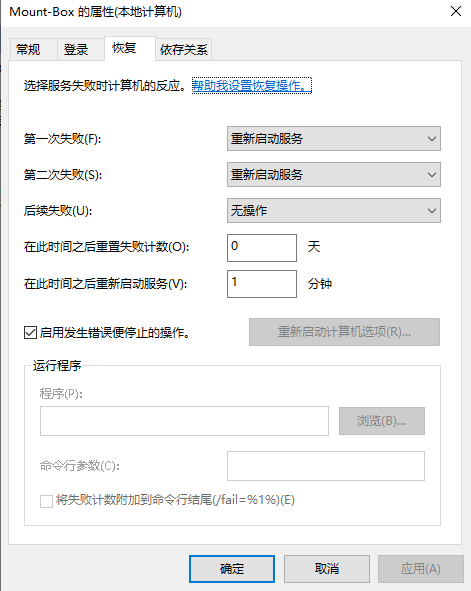Expand the 第一次失败 action dropdown
The width and height of the screenshot is (471, 591).
pyautogui.click(x=333, y=139)
